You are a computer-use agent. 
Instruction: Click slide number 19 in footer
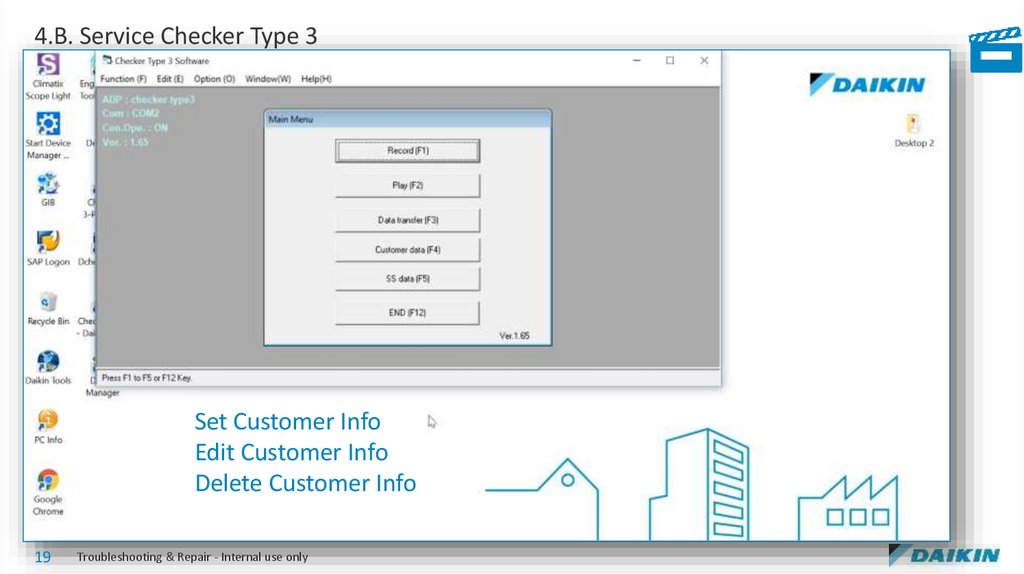click(42, 557)
